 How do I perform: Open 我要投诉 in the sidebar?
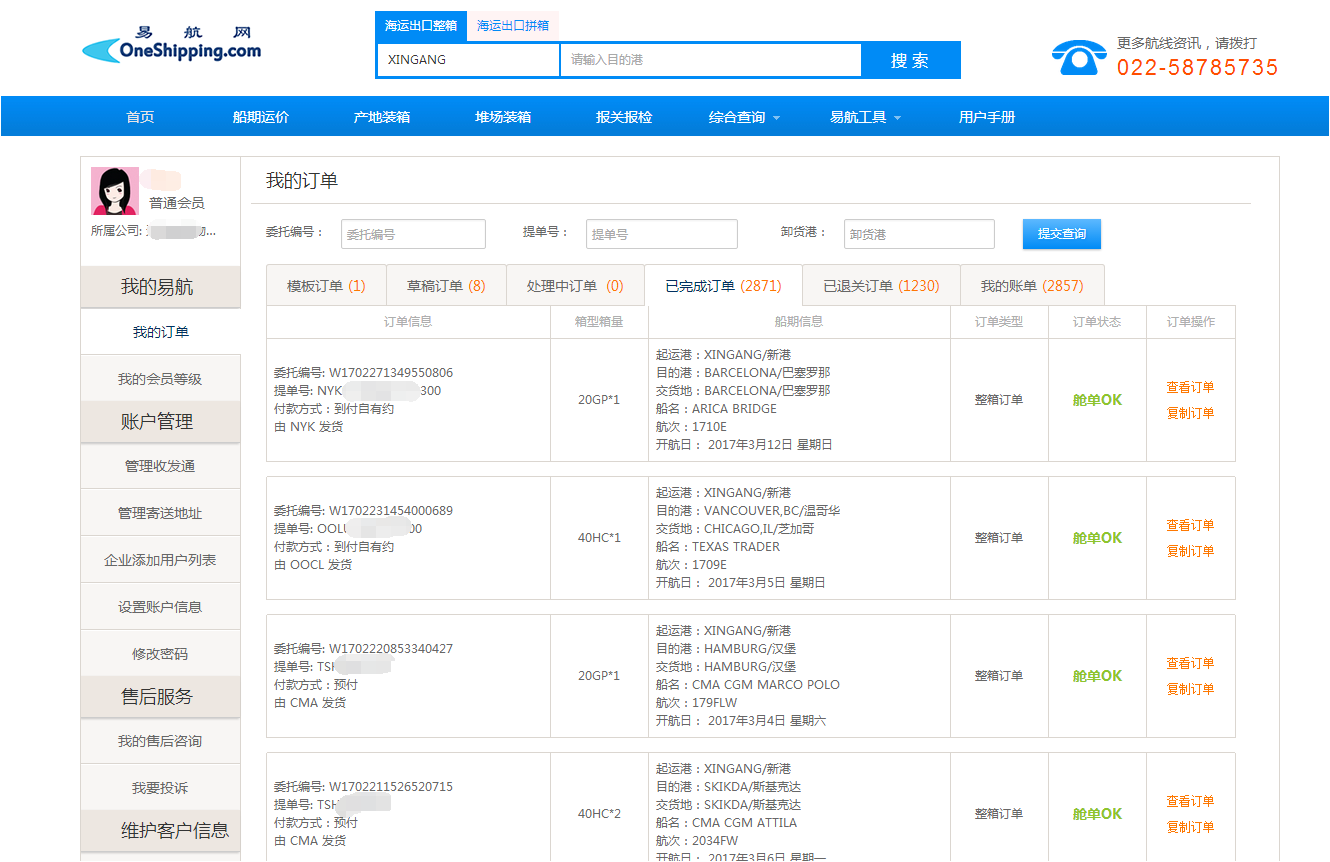coord(160,788)
